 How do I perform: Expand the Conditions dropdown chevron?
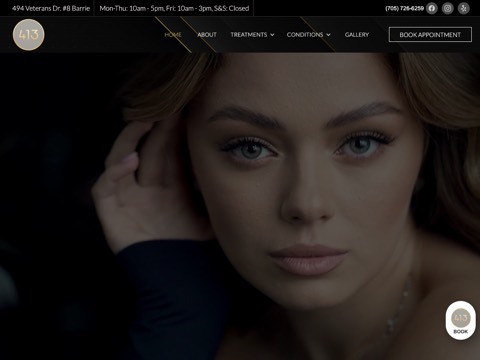pos(328,35)
